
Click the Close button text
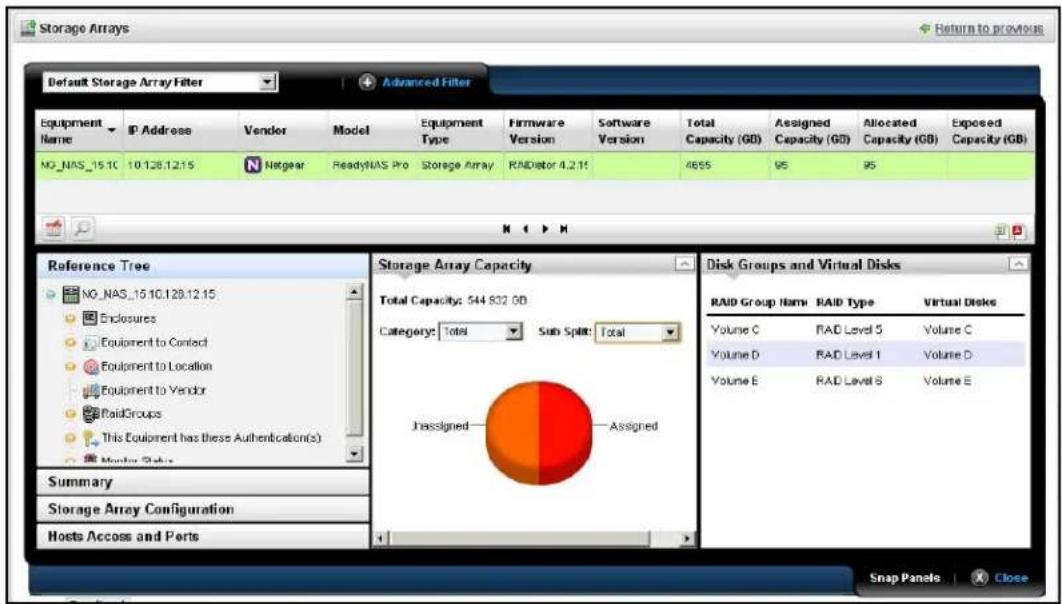[1010, 578]
